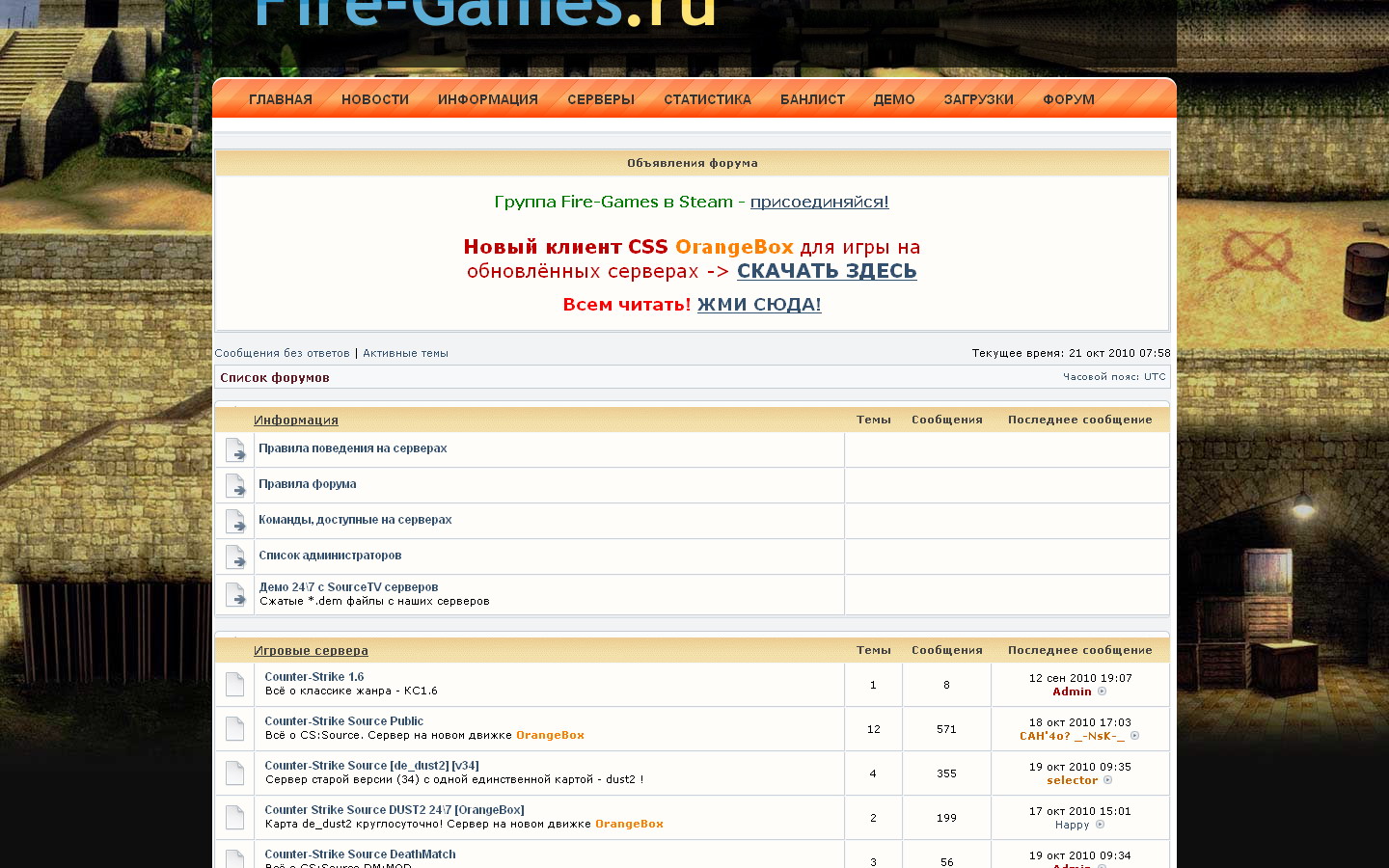
Task: Click date 18 окт 2010 17:03
Action: click(x=1080, y=722)
